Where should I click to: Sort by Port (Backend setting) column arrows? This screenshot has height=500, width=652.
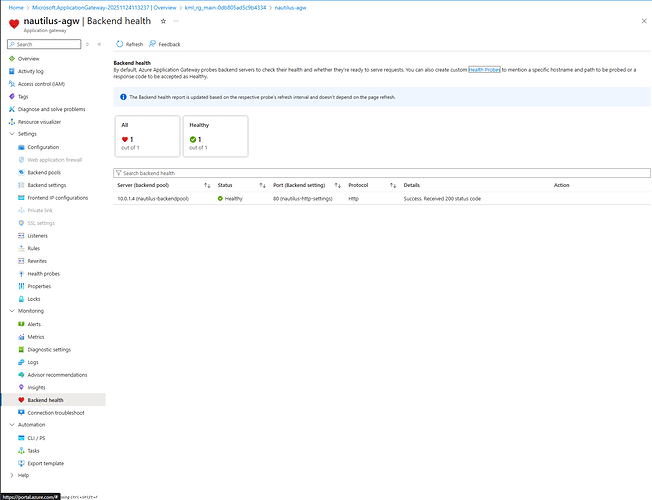tap(338, 186)
